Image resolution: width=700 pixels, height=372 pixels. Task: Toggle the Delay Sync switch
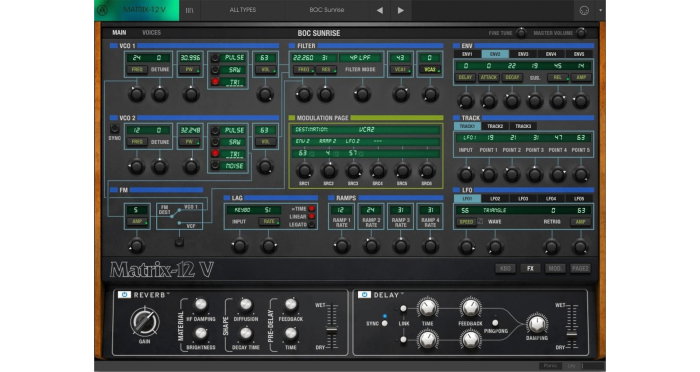tap(384, 323)
